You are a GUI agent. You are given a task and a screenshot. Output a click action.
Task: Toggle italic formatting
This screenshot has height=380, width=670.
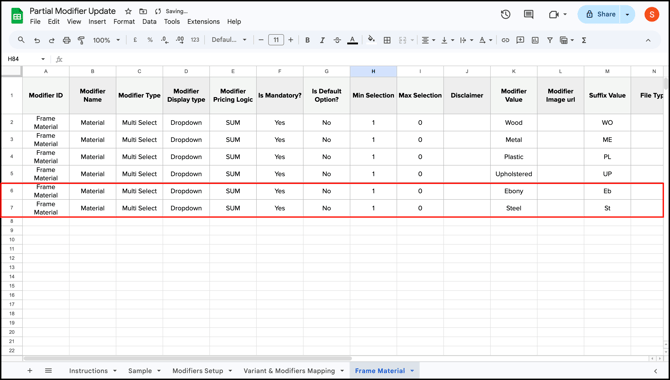(322, 40)
